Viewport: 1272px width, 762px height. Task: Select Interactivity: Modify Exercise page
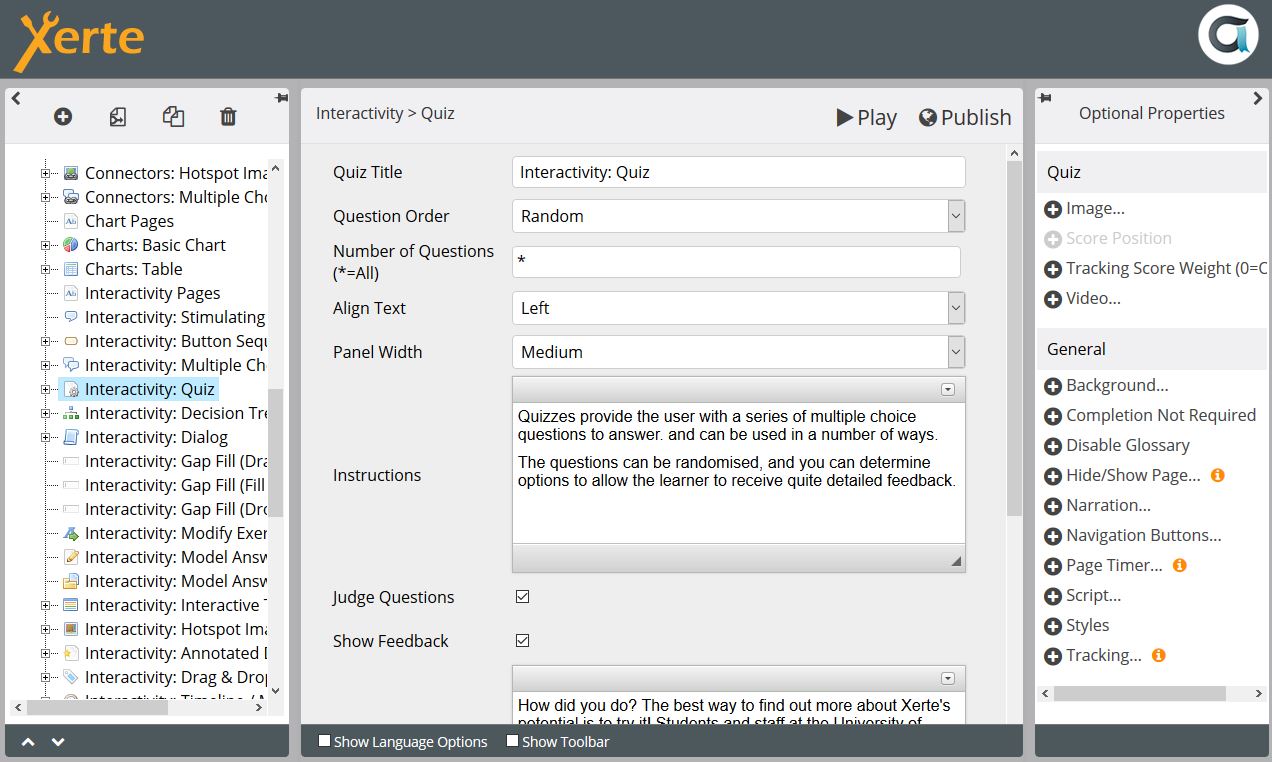[175, 533]
